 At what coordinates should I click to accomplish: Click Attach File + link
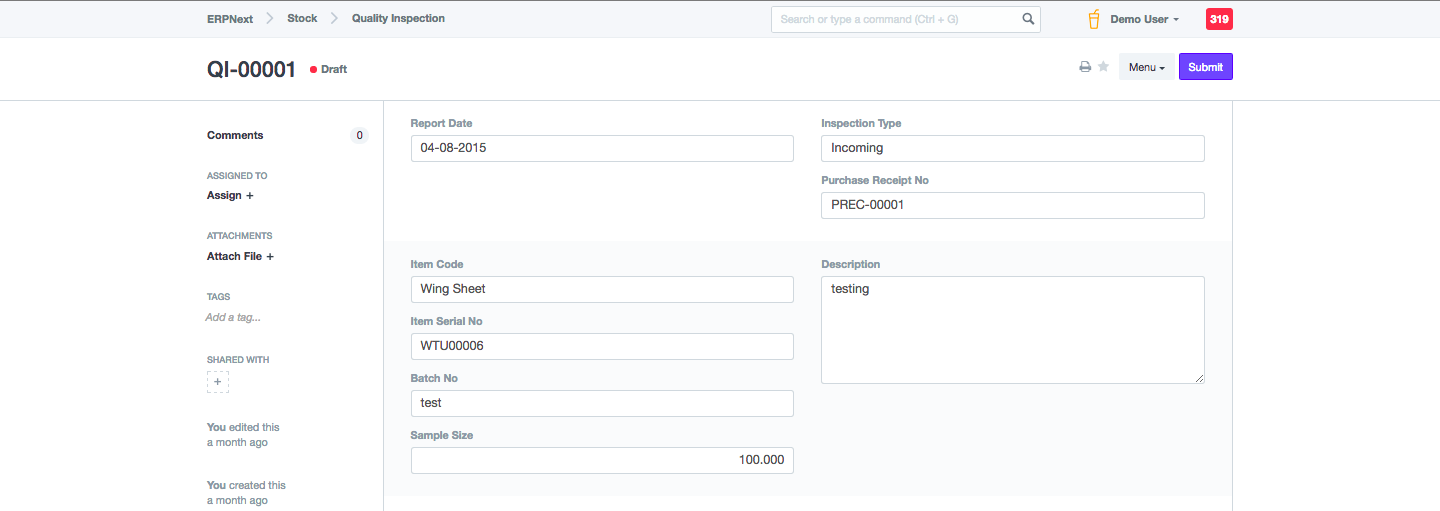[240, 256]
